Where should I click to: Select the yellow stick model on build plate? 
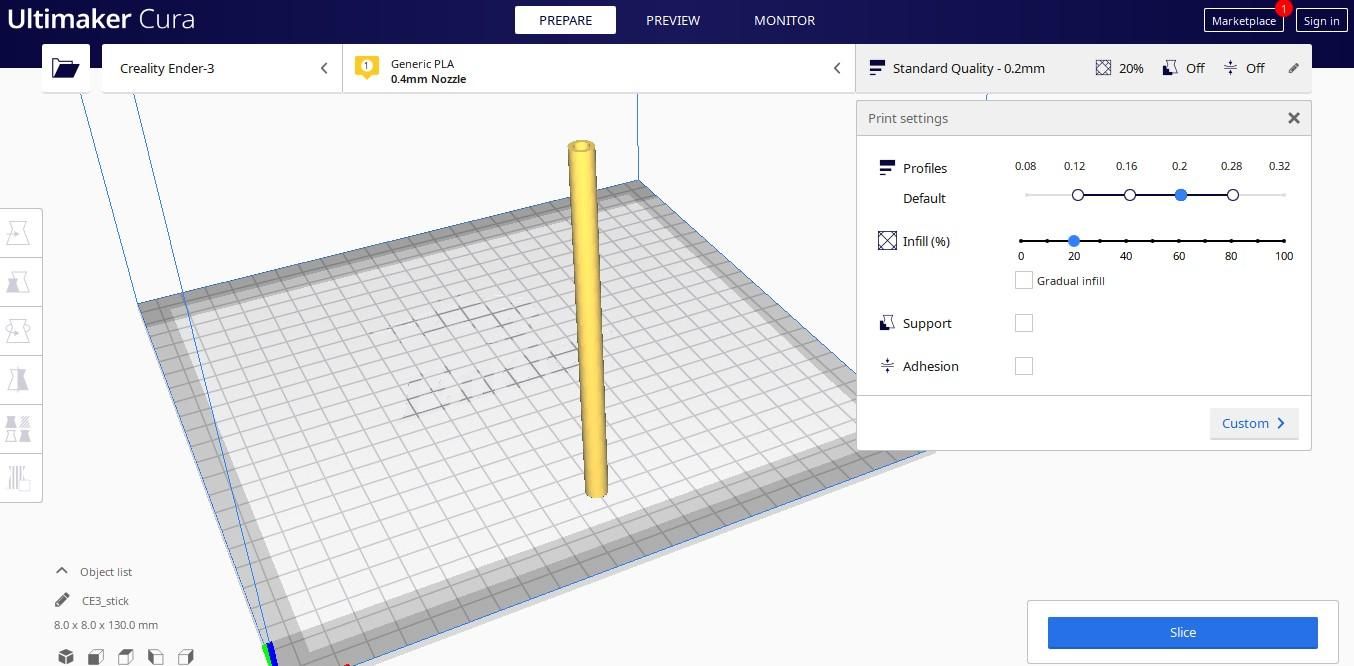589,319
